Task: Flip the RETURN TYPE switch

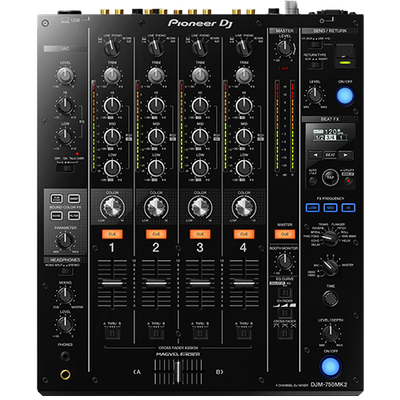Action: (x=315, y=66)
